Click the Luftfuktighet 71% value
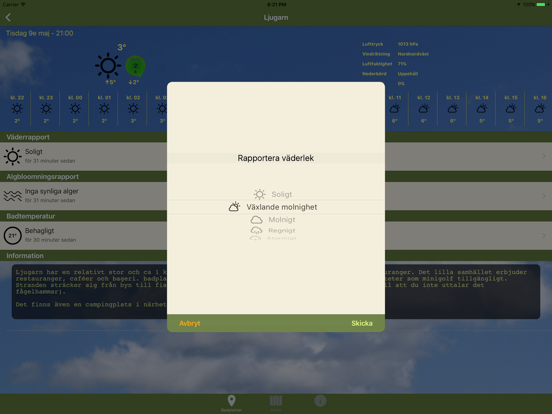Viewport: 552px width, 414px height. click(x=402, y=64)
